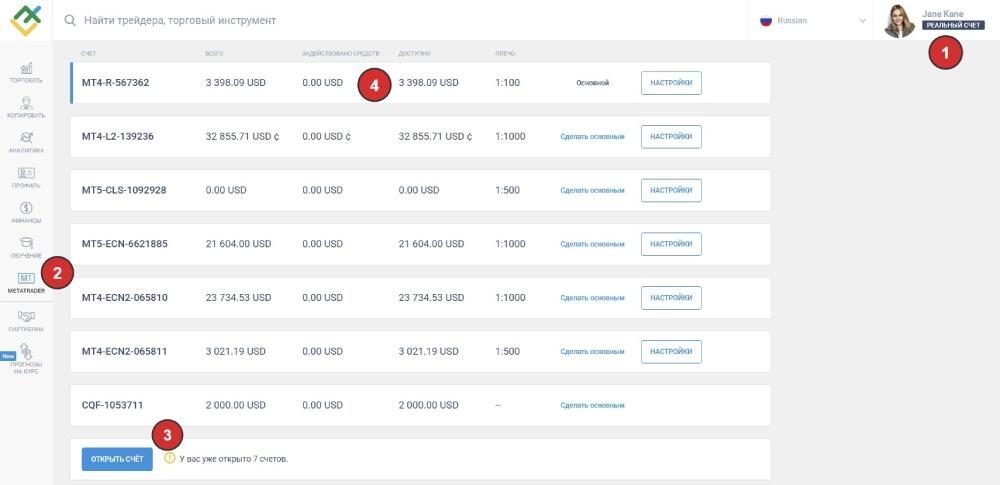1000x485 pixels.
Task: Select account name MT4-L2-139236
Action: (x=118, y=137)
